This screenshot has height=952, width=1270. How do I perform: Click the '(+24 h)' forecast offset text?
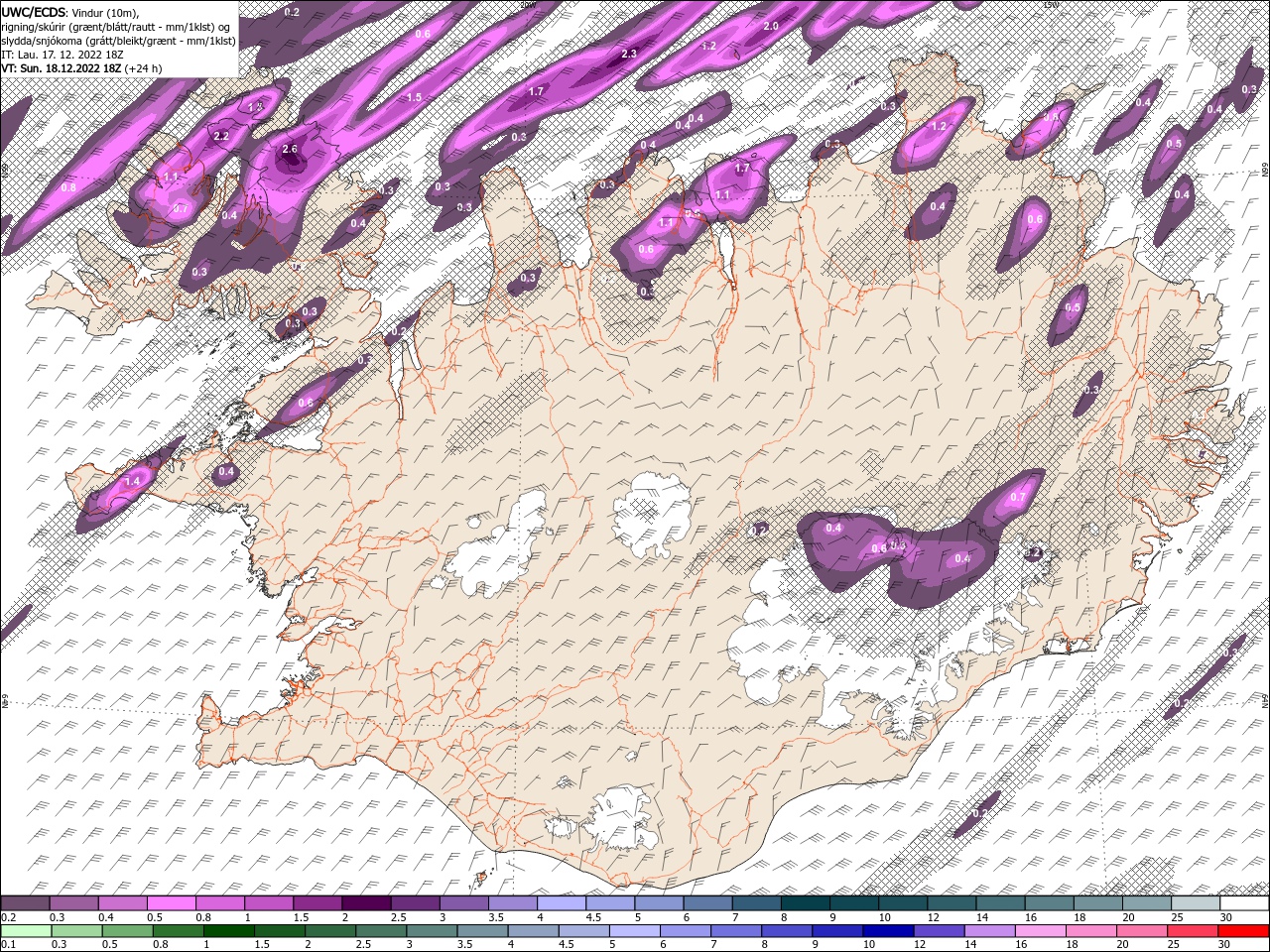[x=143, y=68]
